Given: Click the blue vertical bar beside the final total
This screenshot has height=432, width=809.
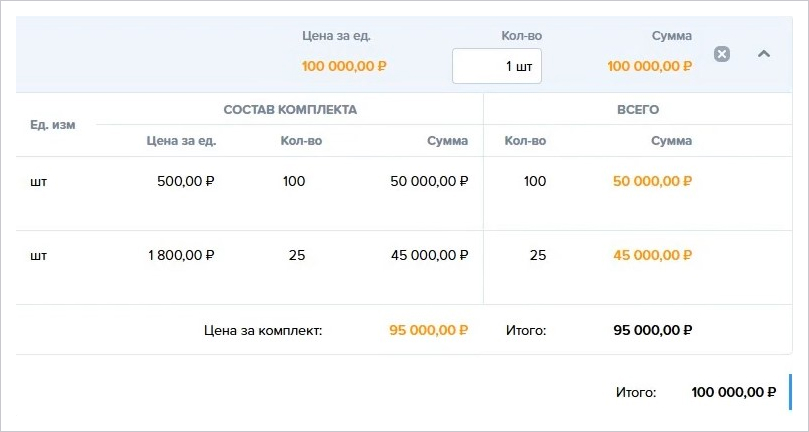Looking at the screenshot, I should [x=790, y=392].
